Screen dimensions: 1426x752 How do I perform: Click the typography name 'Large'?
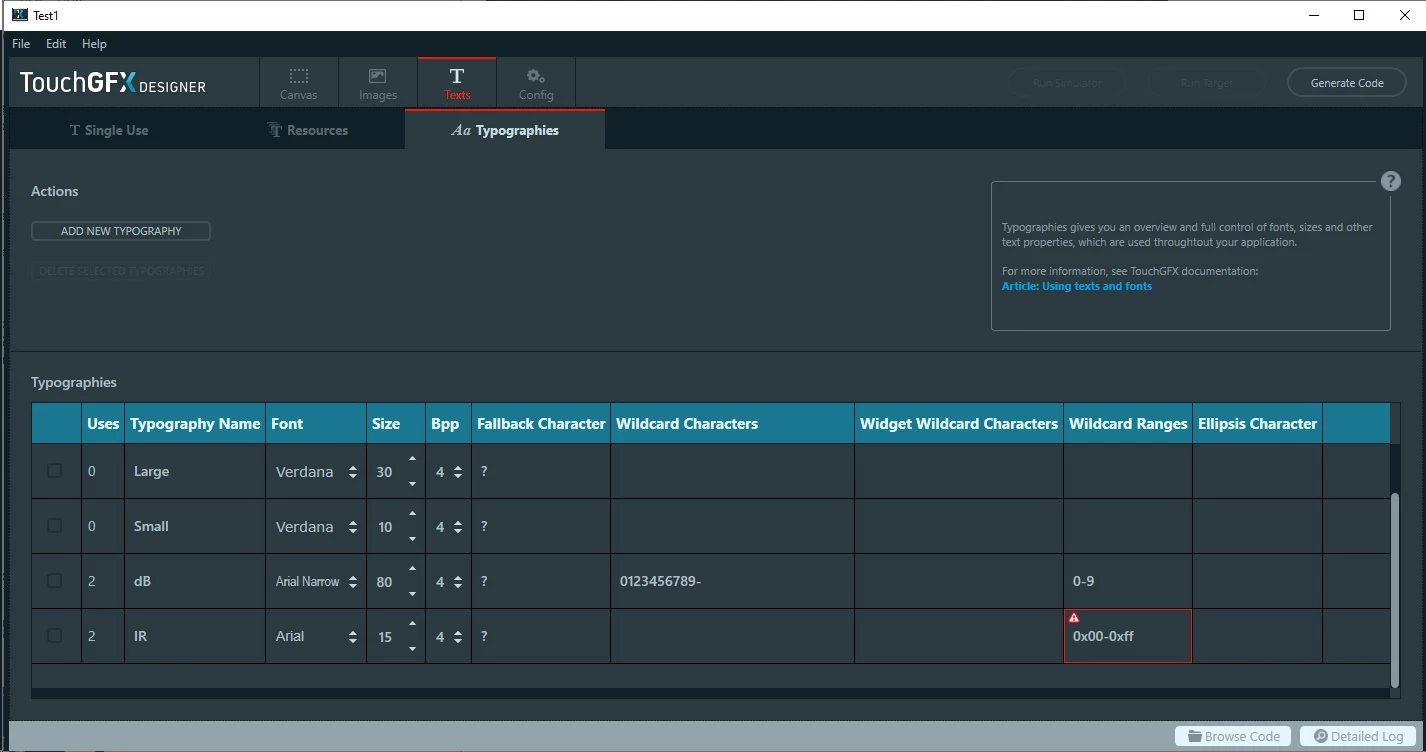152,471
